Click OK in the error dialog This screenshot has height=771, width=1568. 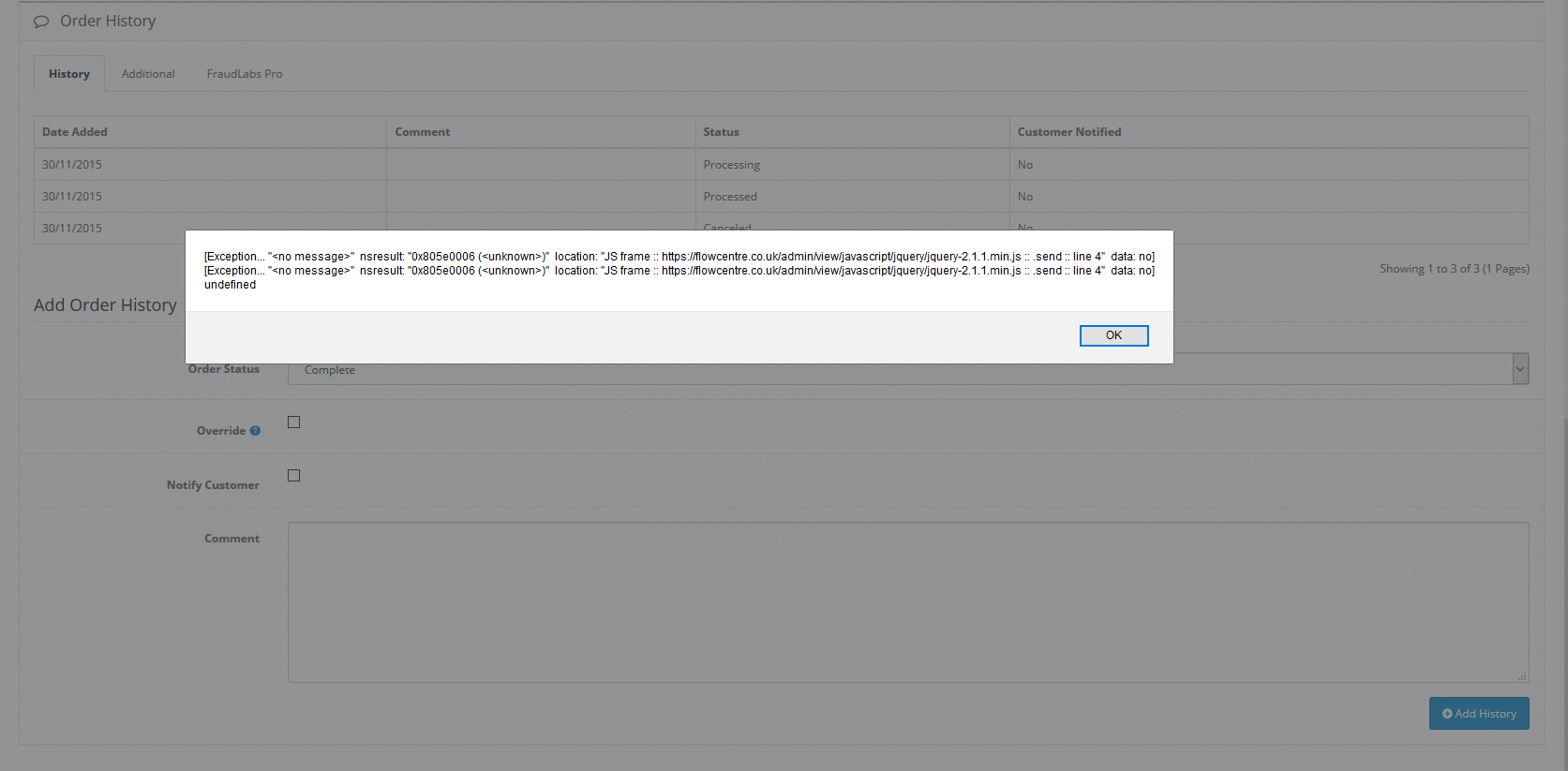point(1113,335)
